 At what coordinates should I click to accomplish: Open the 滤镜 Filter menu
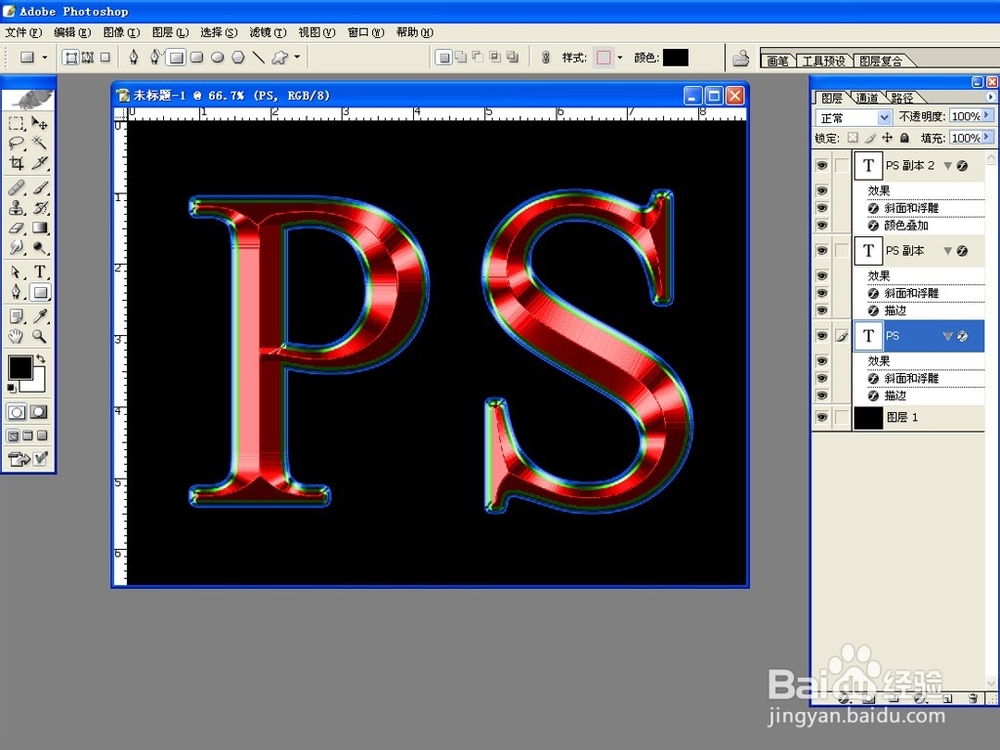tap(267, 31)
